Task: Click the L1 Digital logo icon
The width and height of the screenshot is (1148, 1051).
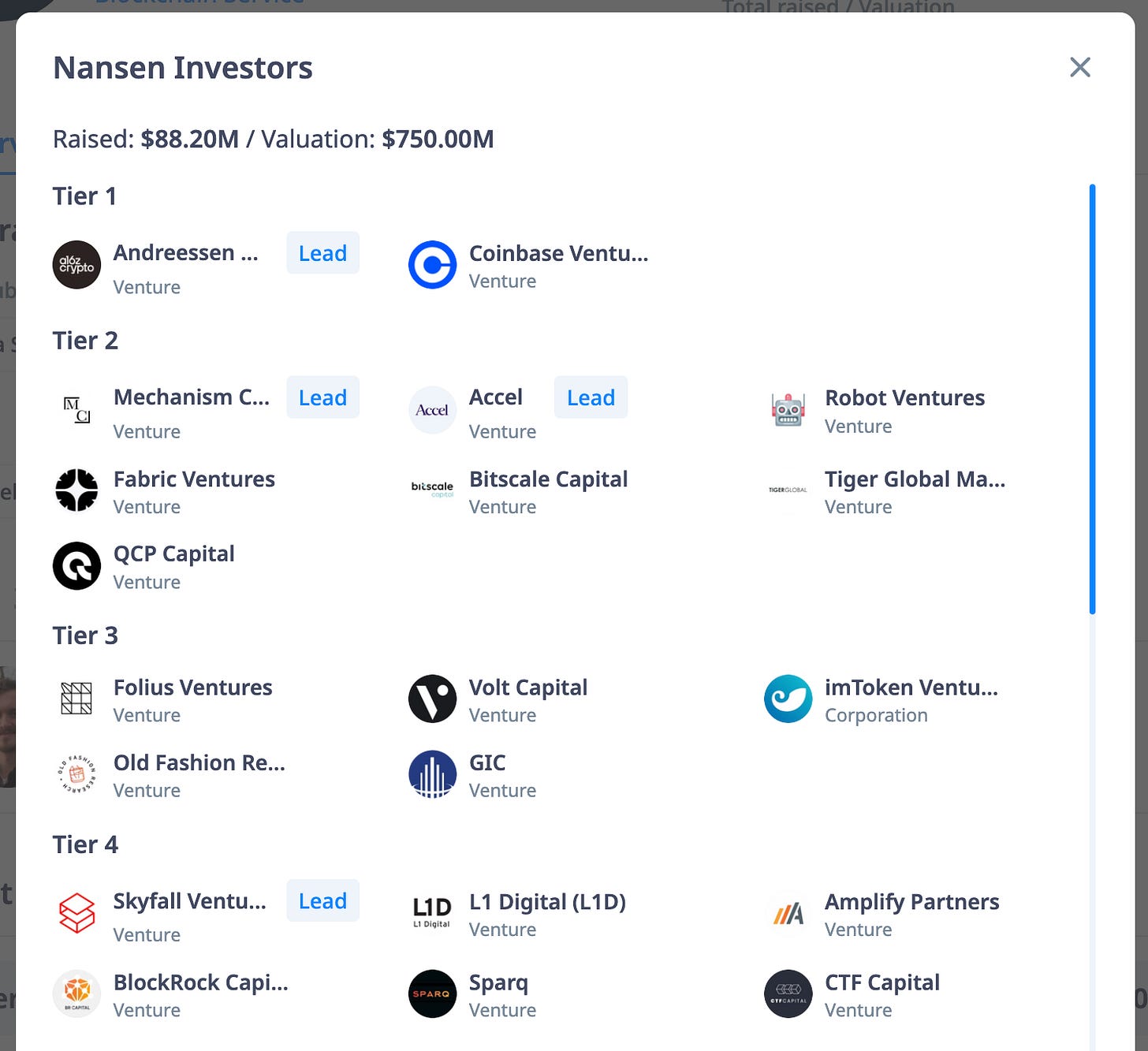Action: tap(432, 913)
